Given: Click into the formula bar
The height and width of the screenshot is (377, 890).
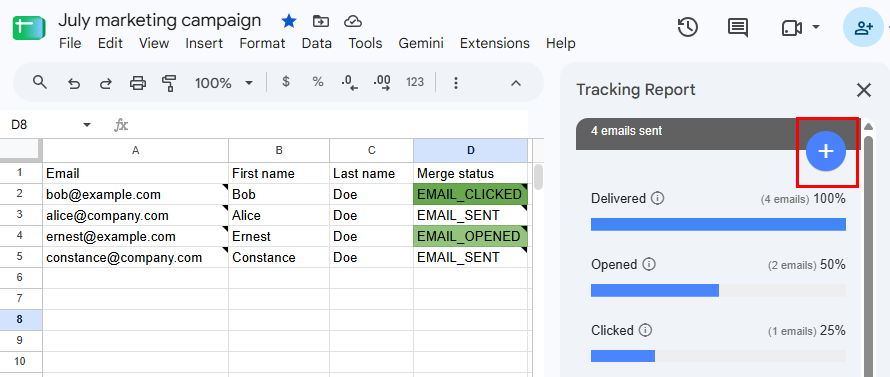Looking at the screenshot, I should pyautogui.click(x=329, y=125).
